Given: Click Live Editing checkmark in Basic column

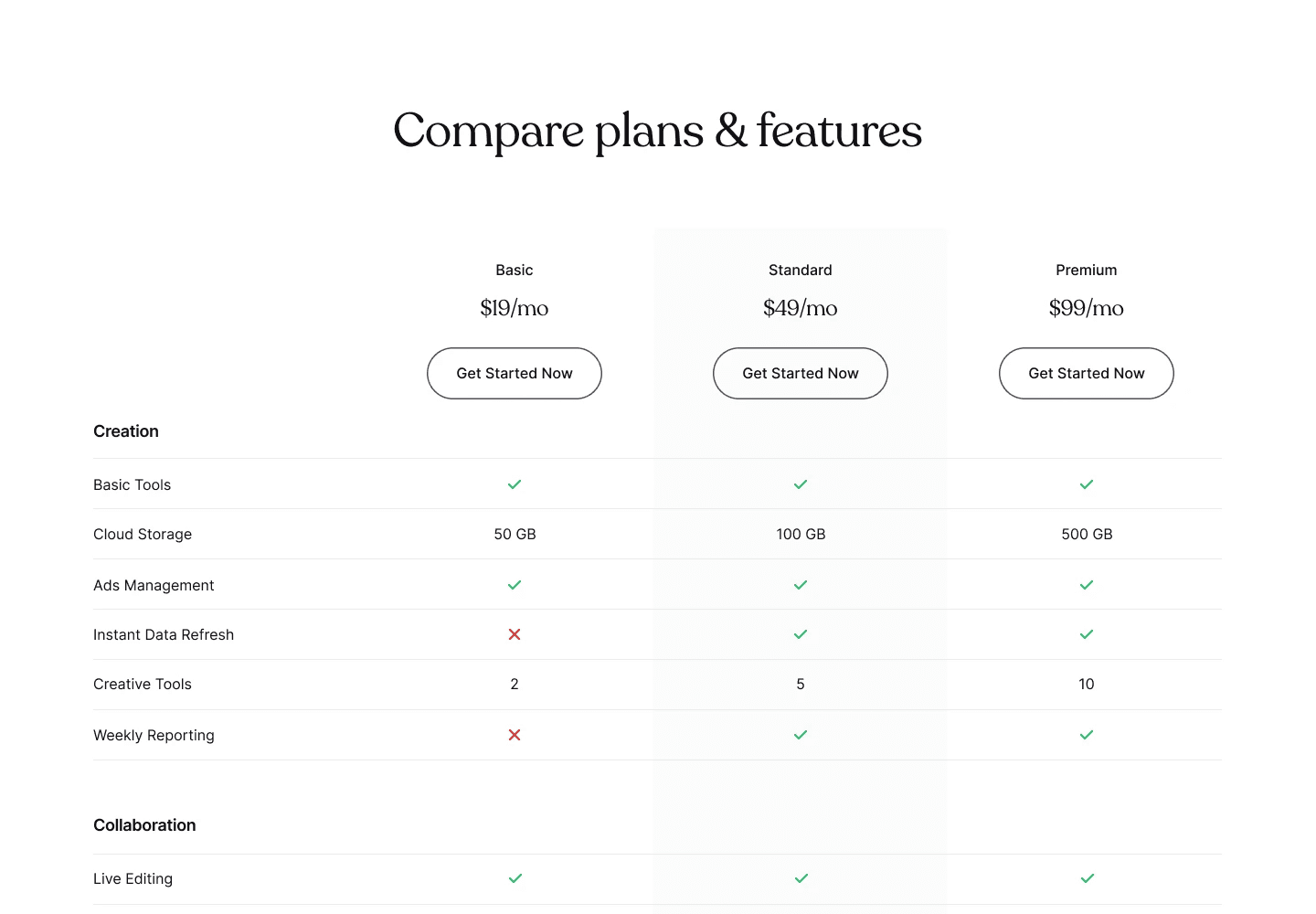Looking at the screenshot, I should 515,878.
